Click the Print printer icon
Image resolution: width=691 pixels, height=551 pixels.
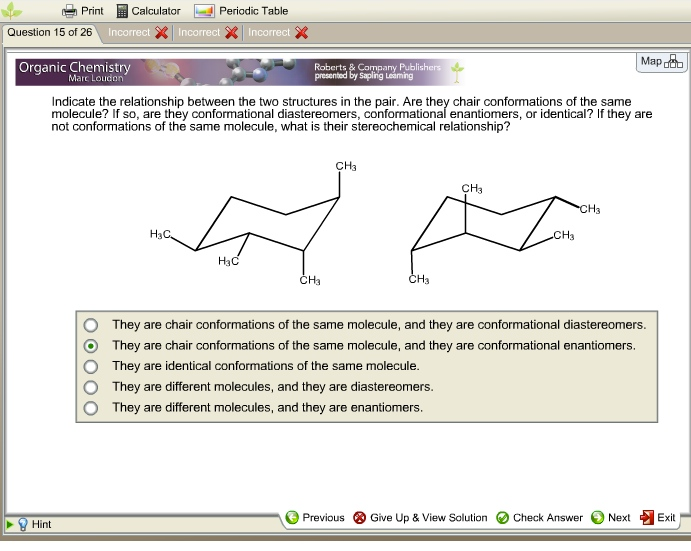tap(70, 11)
